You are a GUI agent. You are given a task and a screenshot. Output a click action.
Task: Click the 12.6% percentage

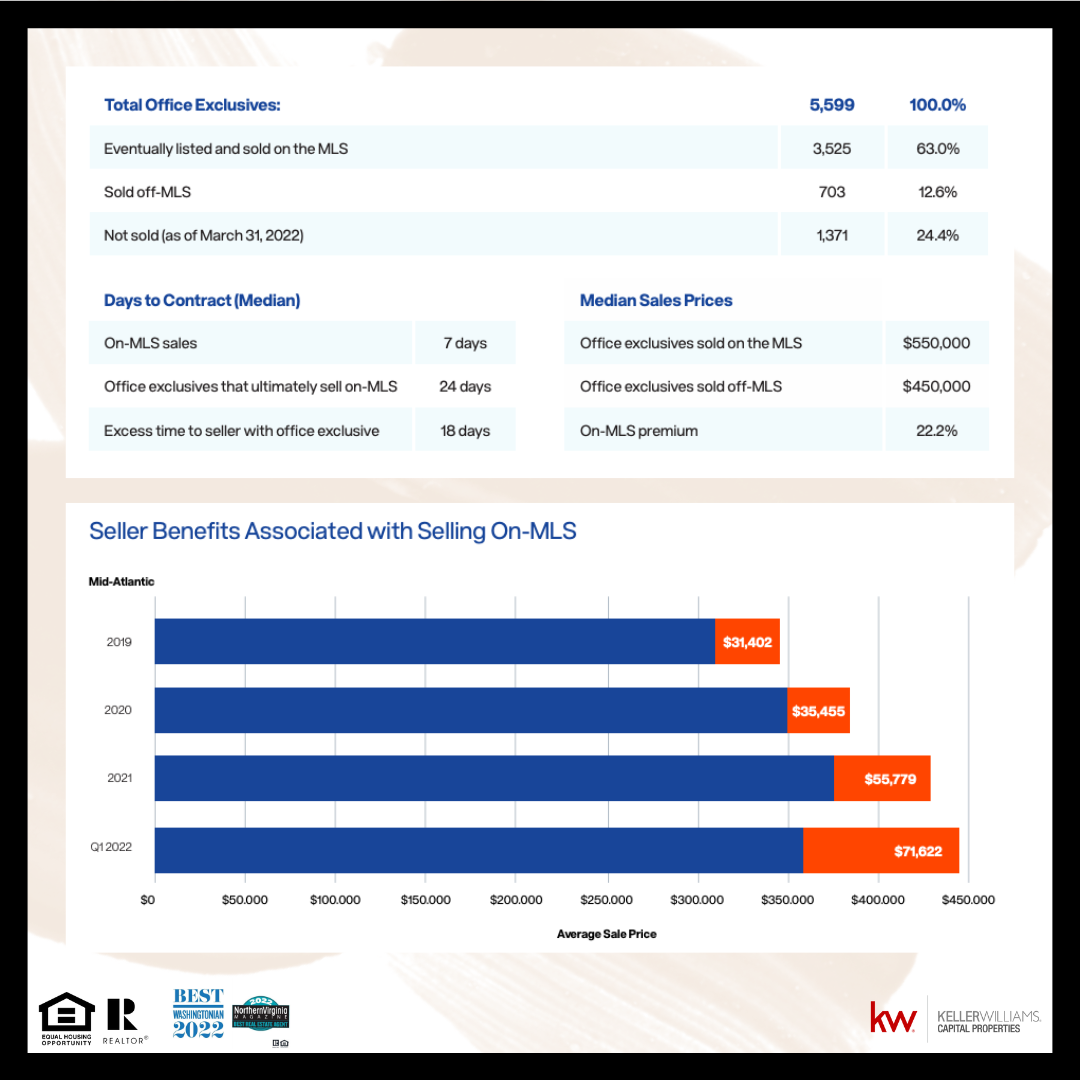(937, 192)
